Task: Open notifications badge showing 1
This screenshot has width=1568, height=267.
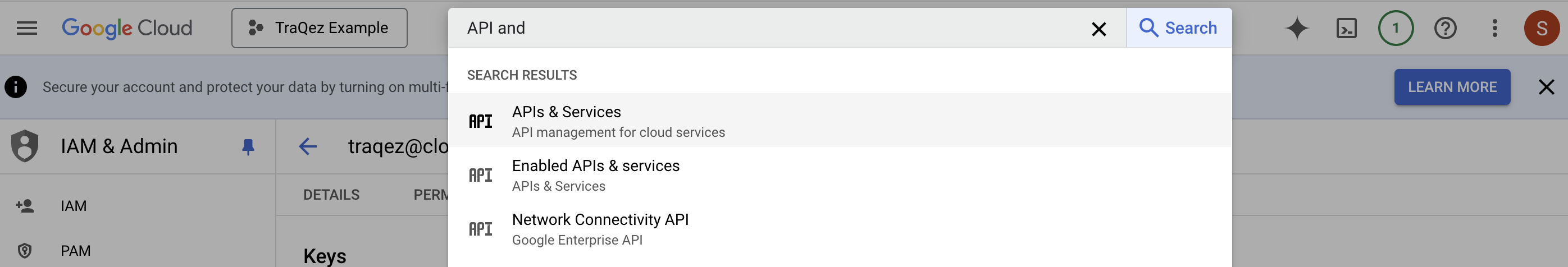Action: 1395,28
